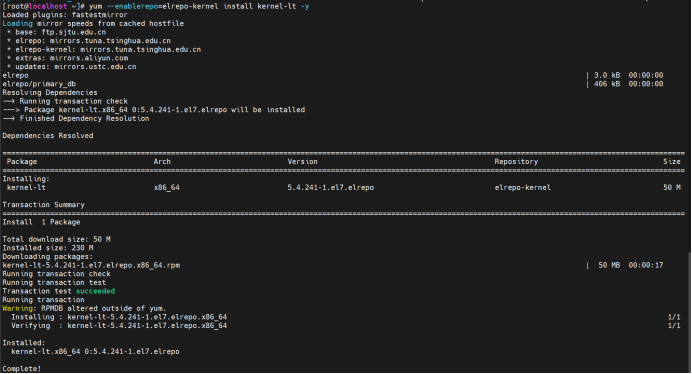
Task: Click the yellow 'Warning:' label
Action: [18, 308]
